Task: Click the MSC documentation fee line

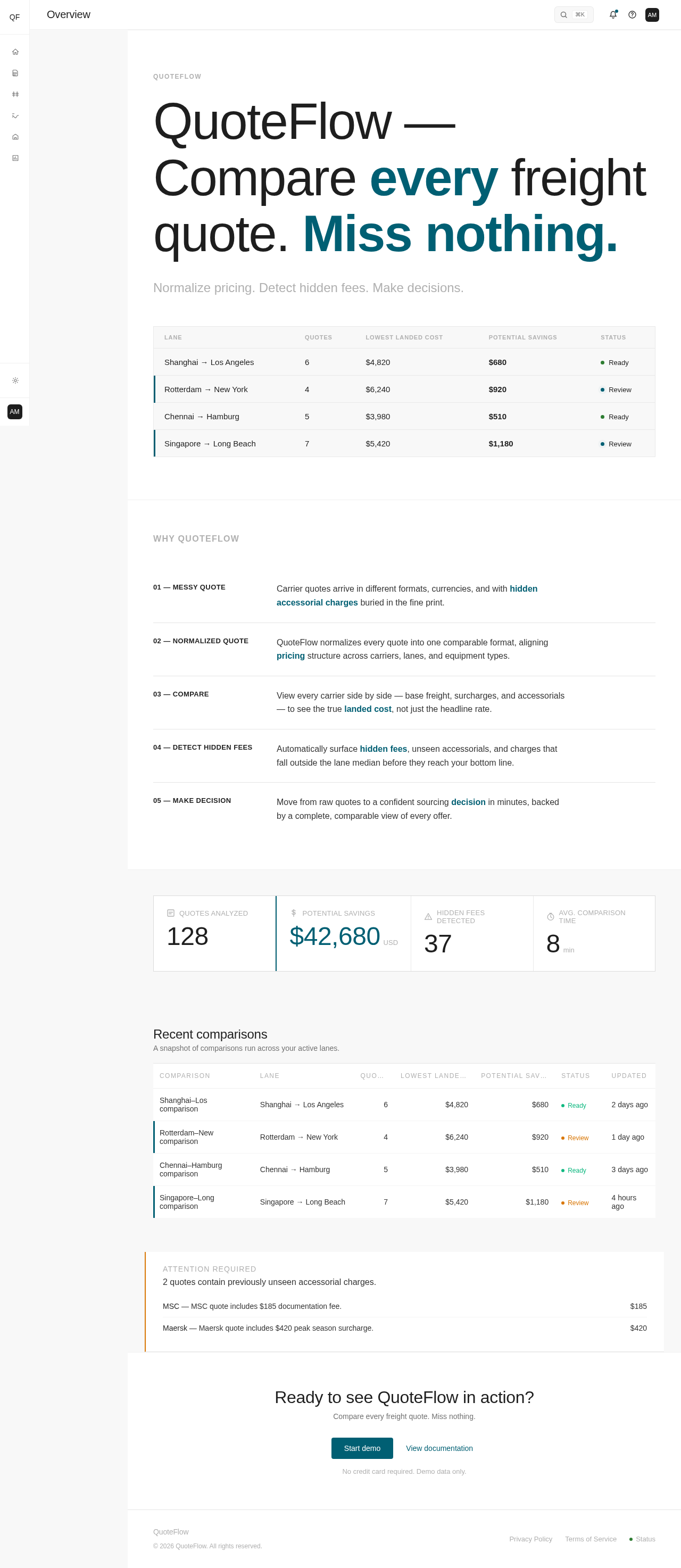Action: [x=404, y=1306]
